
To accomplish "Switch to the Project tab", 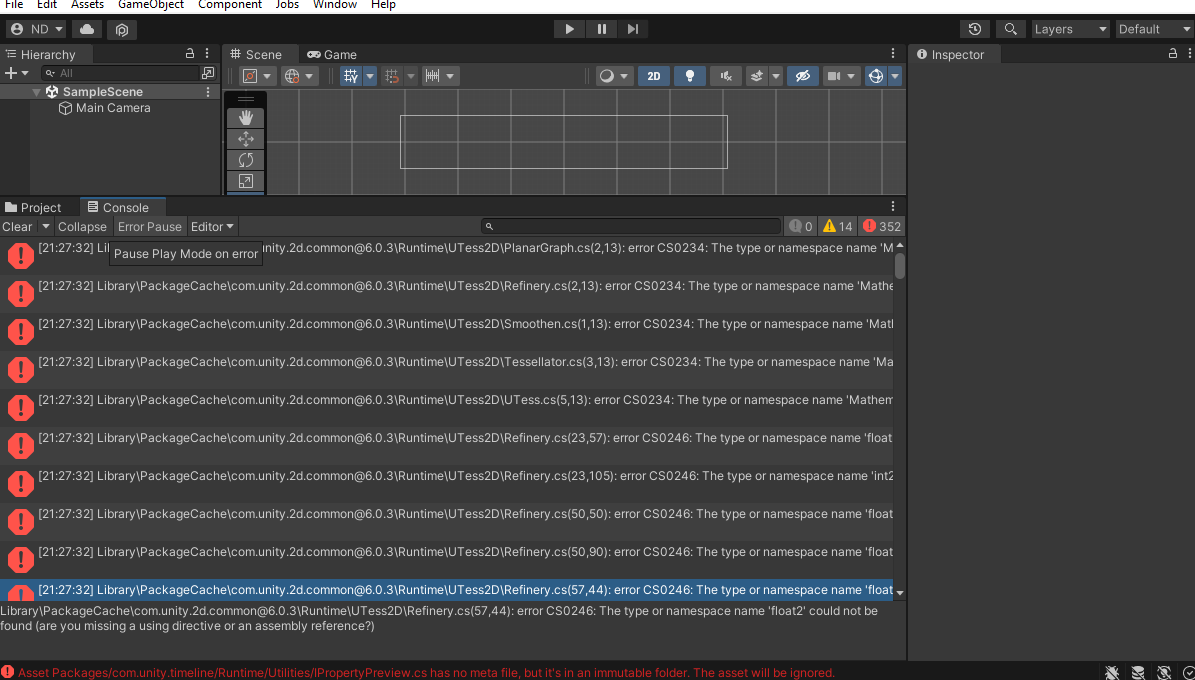I will [x=33, y=207].
